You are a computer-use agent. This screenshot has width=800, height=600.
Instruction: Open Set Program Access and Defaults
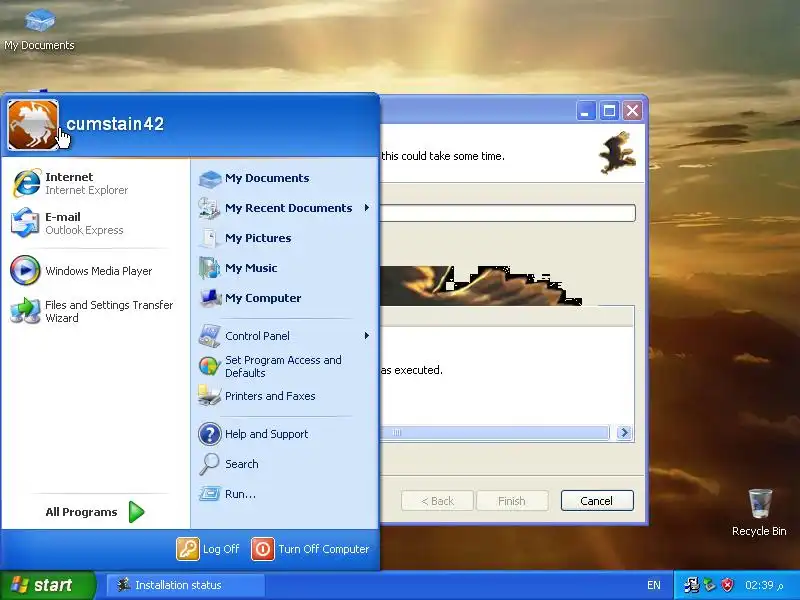tap(285, 366)
